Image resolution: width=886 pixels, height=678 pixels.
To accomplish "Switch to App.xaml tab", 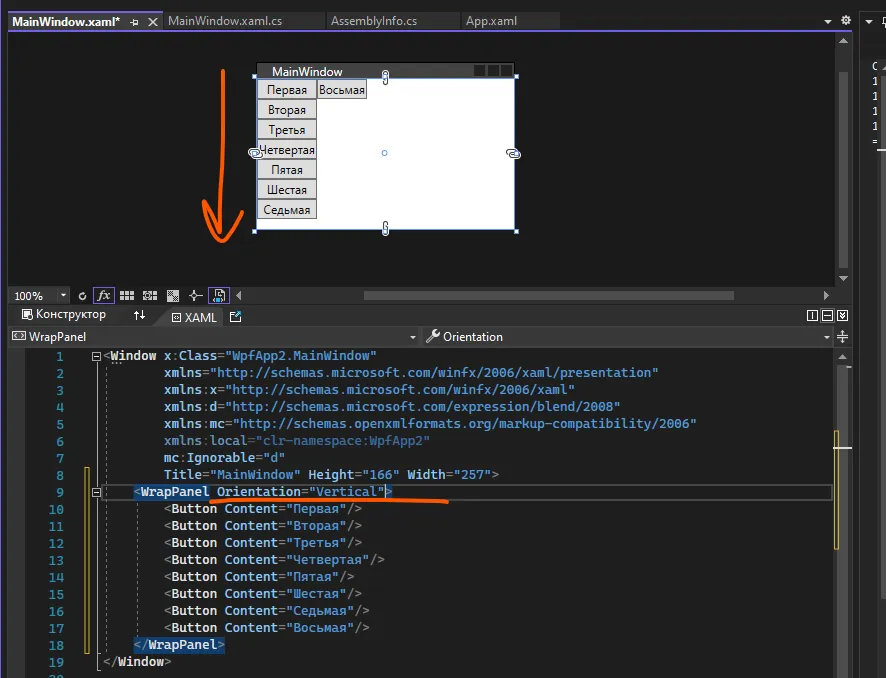I will click(491, 21).
